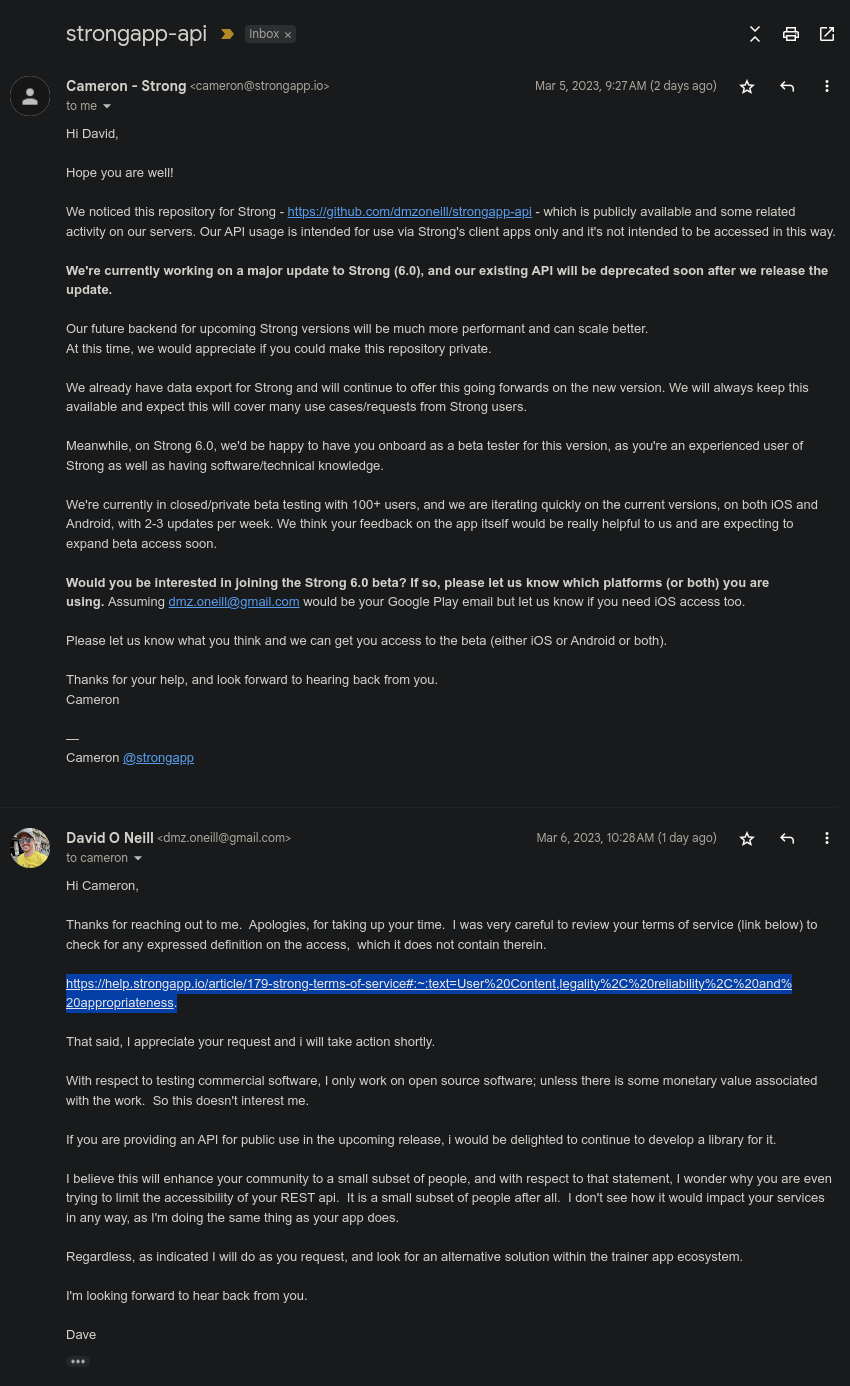Open more options menu for David's email
The height and width of the screenshot is (1386, 850).
pos(827,838)
